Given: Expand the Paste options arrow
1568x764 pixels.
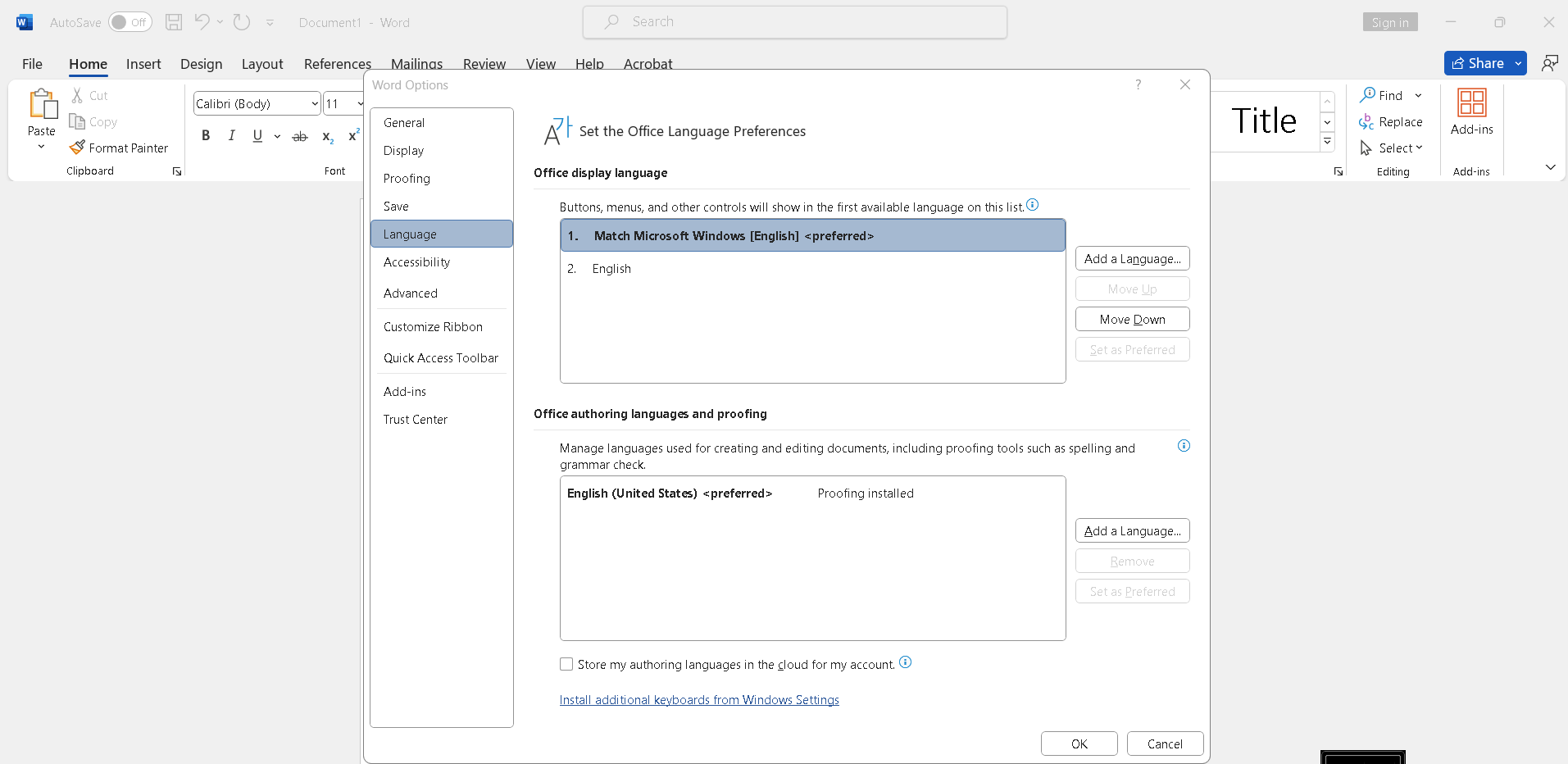Looking at the screenshot, I should click(x=41, y=147).
